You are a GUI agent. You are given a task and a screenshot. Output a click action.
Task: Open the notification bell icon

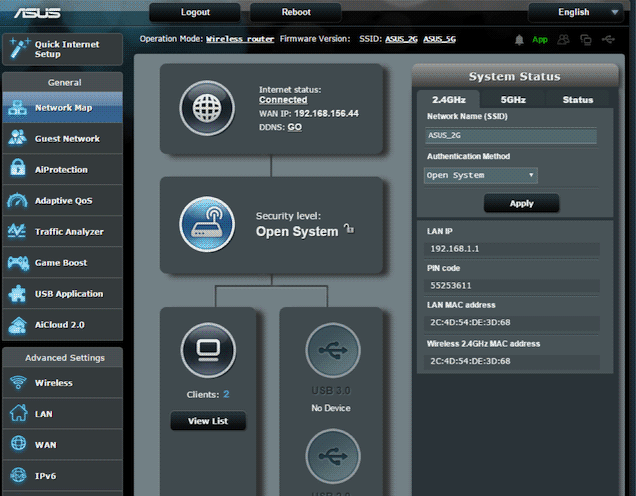point(519,40)
